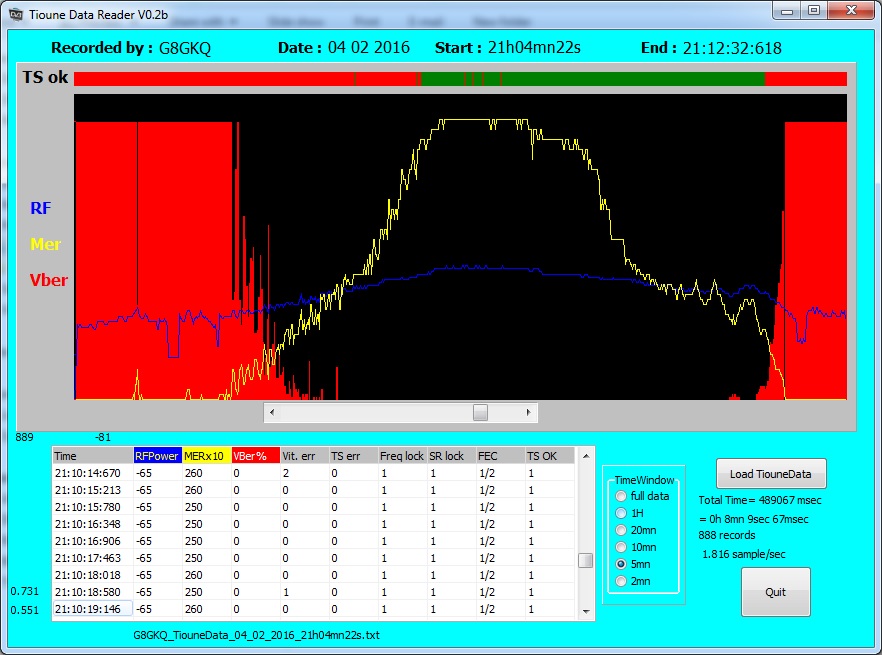Click the Total Time= 489067 msec text

pos(760,500)
